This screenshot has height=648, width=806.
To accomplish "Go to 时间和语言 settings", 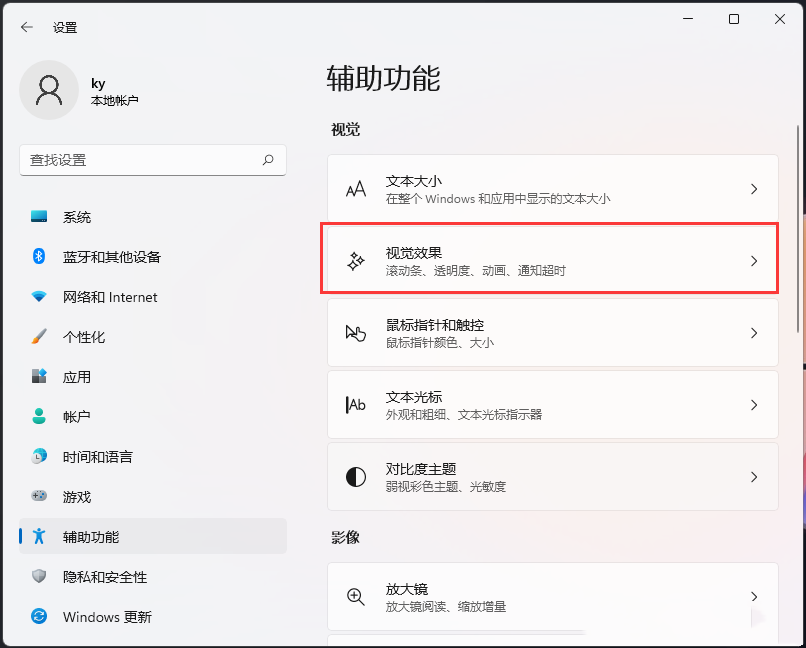I will [97, 457].
